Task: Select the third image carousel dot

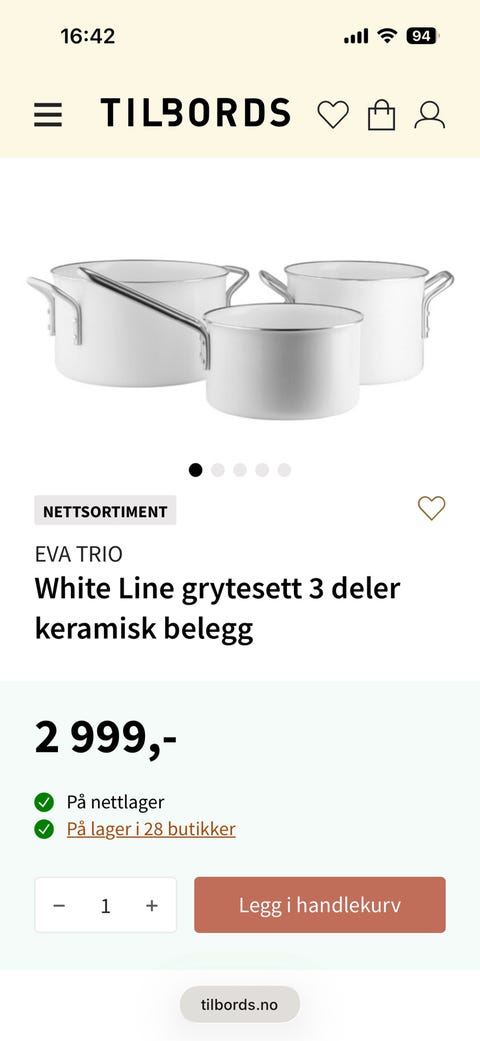Action: [x=240, y=470]
